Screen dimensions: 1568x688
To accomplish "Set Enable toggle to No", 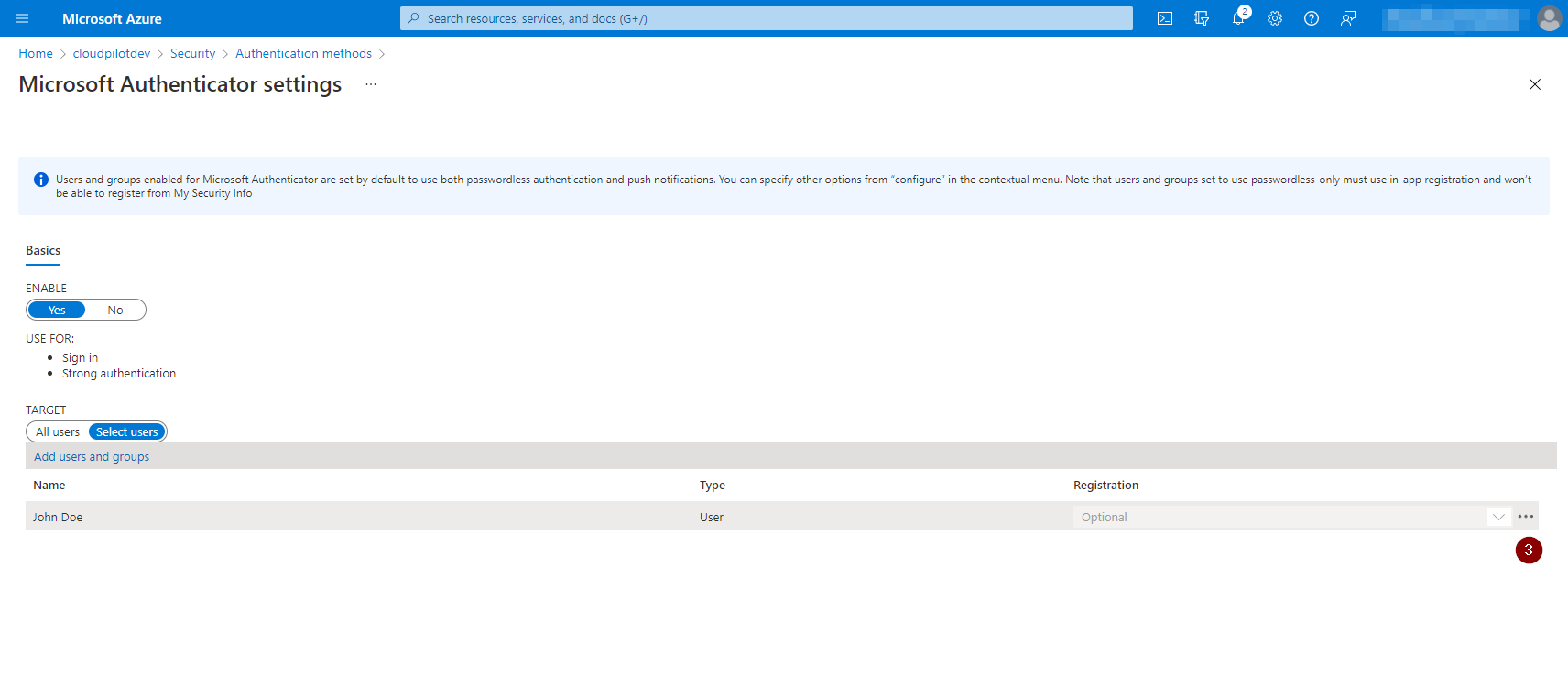I will pos(115,310).
